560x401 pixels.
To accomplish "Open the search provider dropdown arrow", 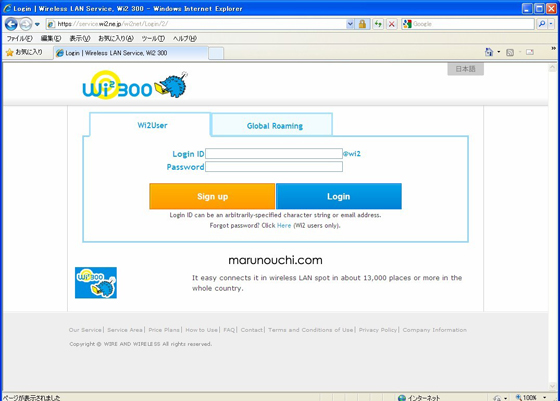I will coord(551,24).
